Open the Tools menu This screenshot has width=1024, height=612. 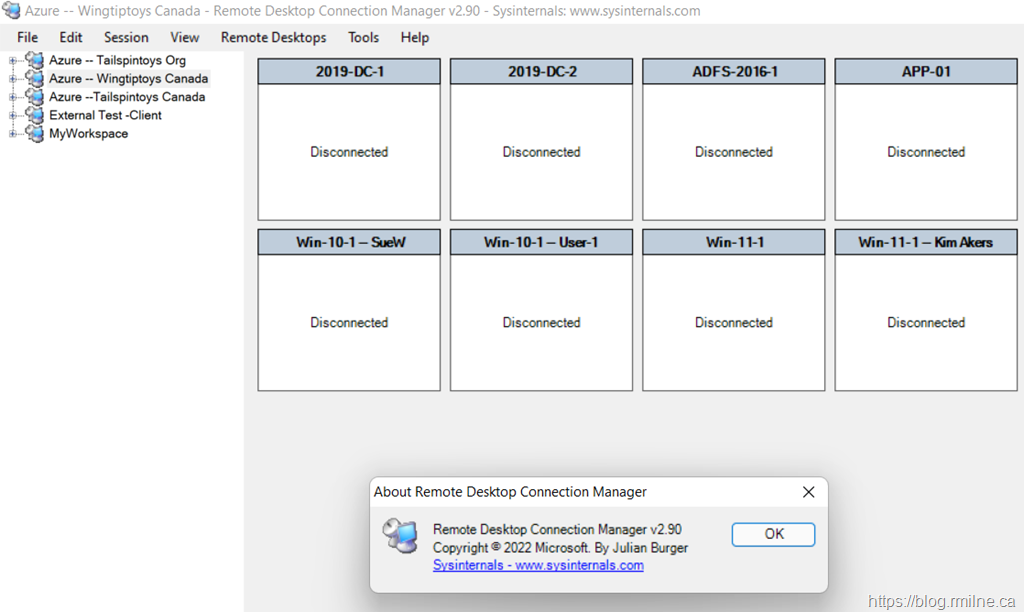point(363,37)
